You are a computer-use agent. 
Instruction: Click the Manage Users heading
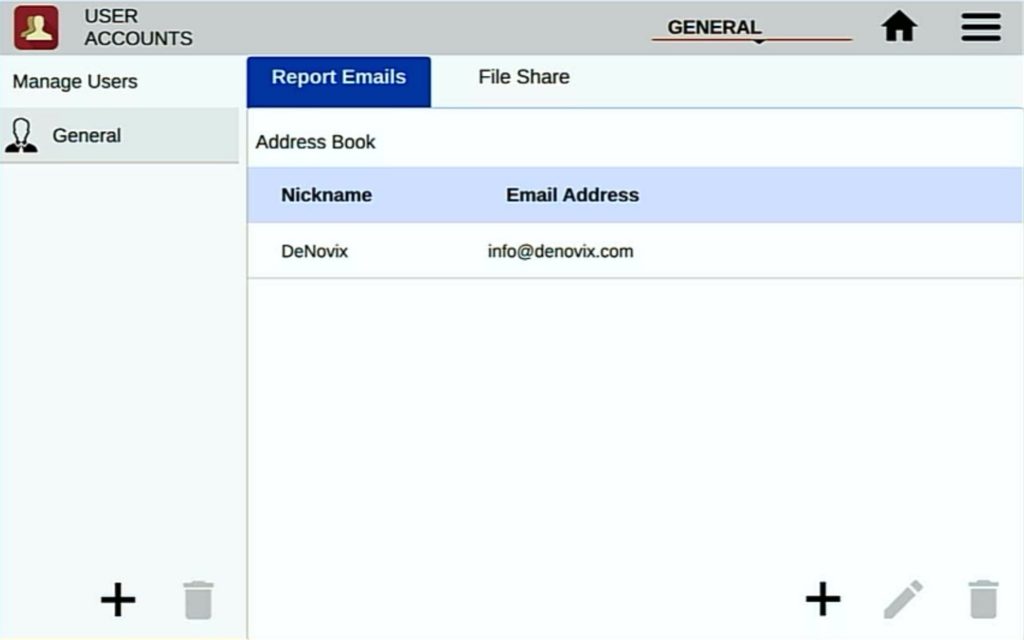click(75, 82)
